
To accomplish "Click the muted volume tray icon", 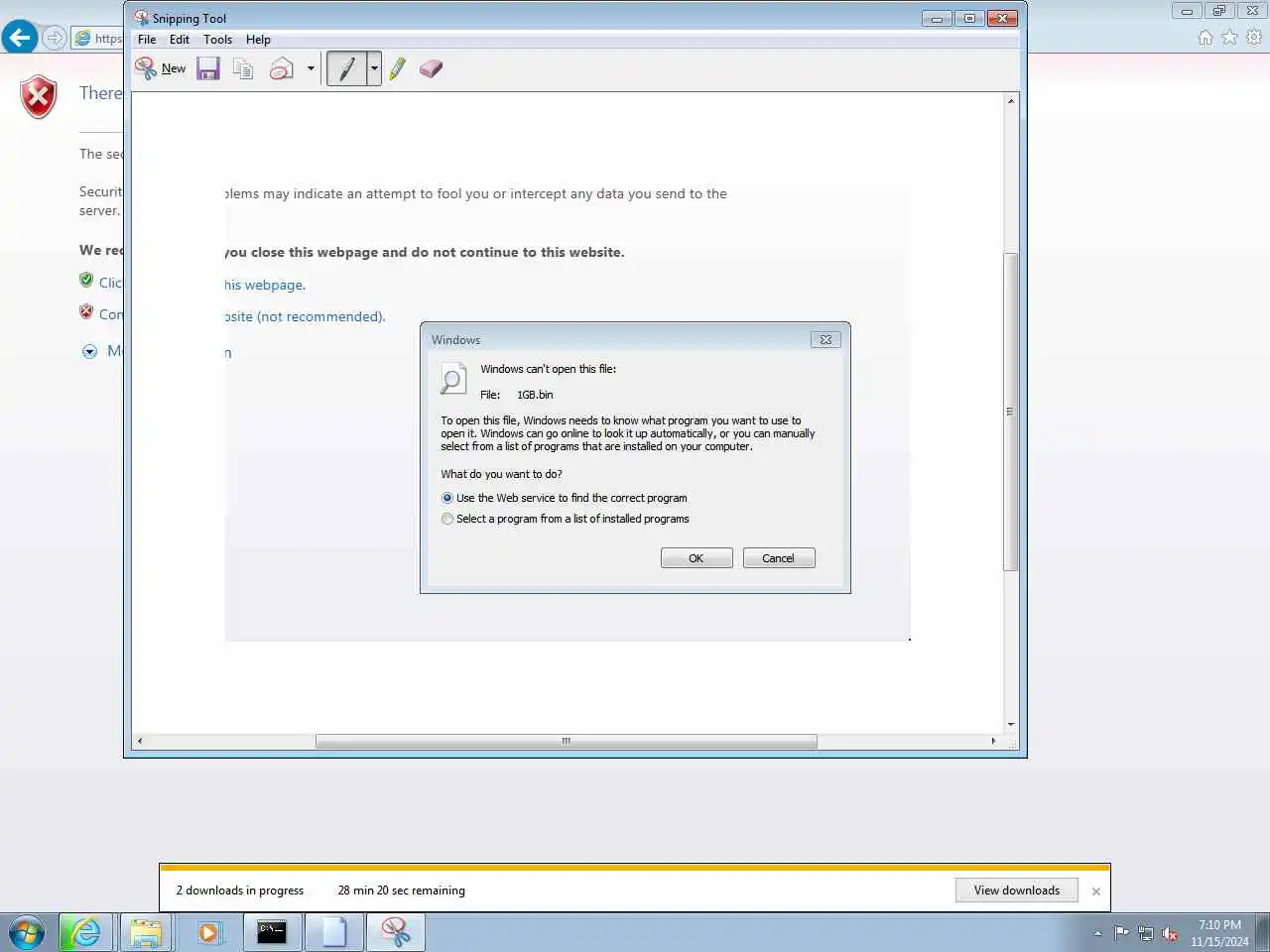I will [1170, 933].
